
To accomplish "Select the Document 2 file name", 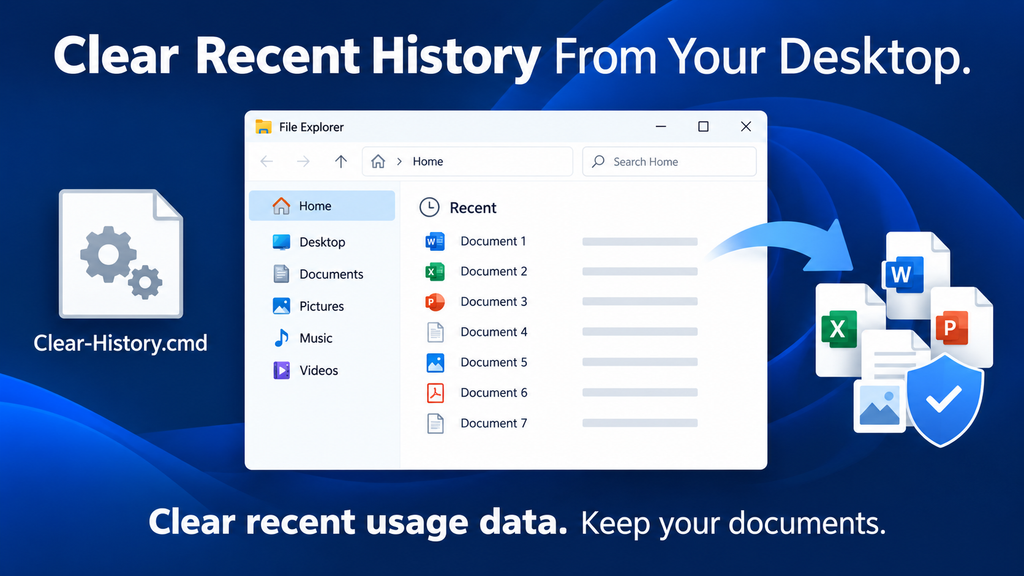I will point(493,271).
